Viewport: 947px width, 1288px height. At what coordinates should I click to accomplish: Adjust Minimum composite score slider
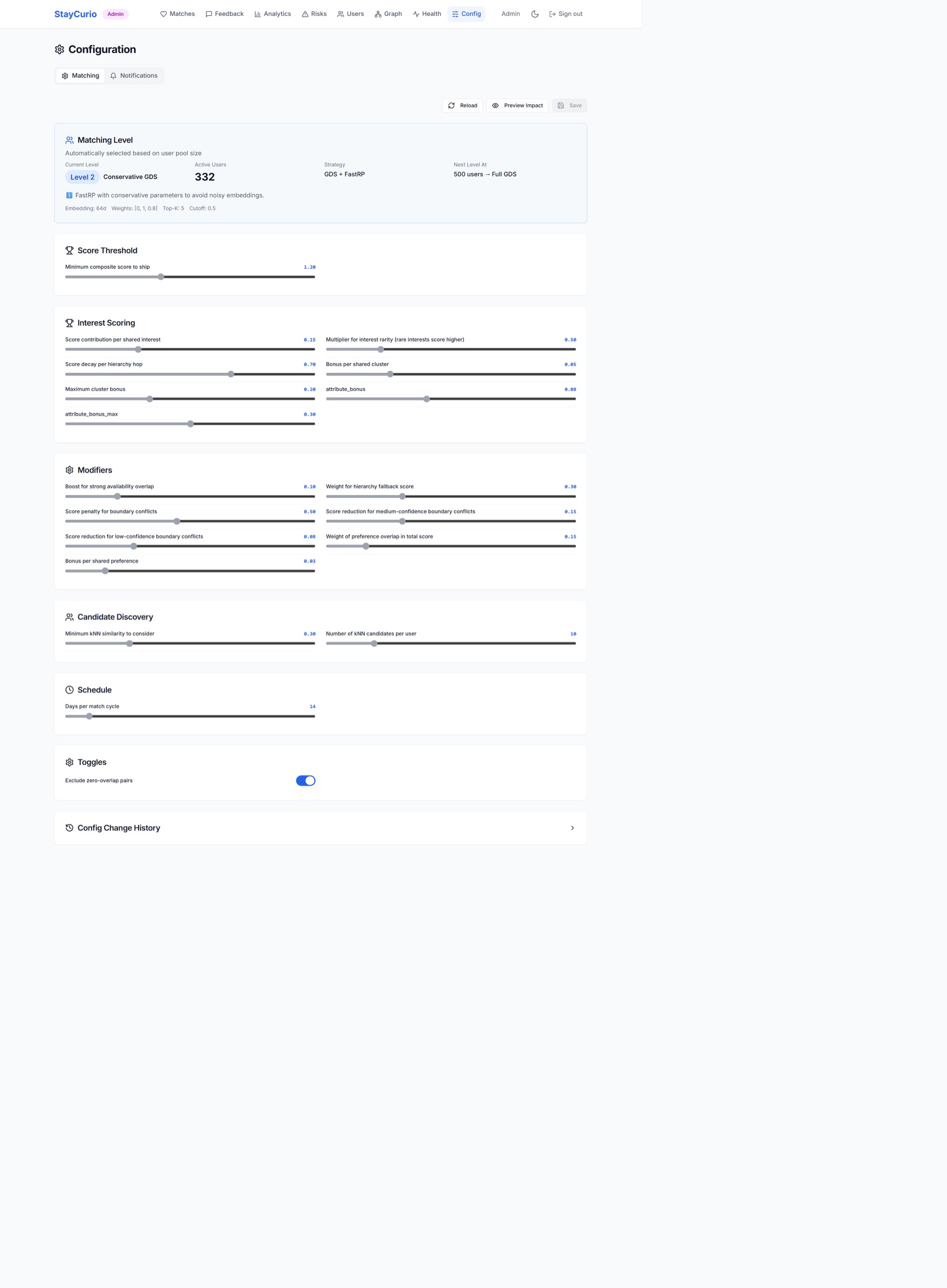(190, 277)
